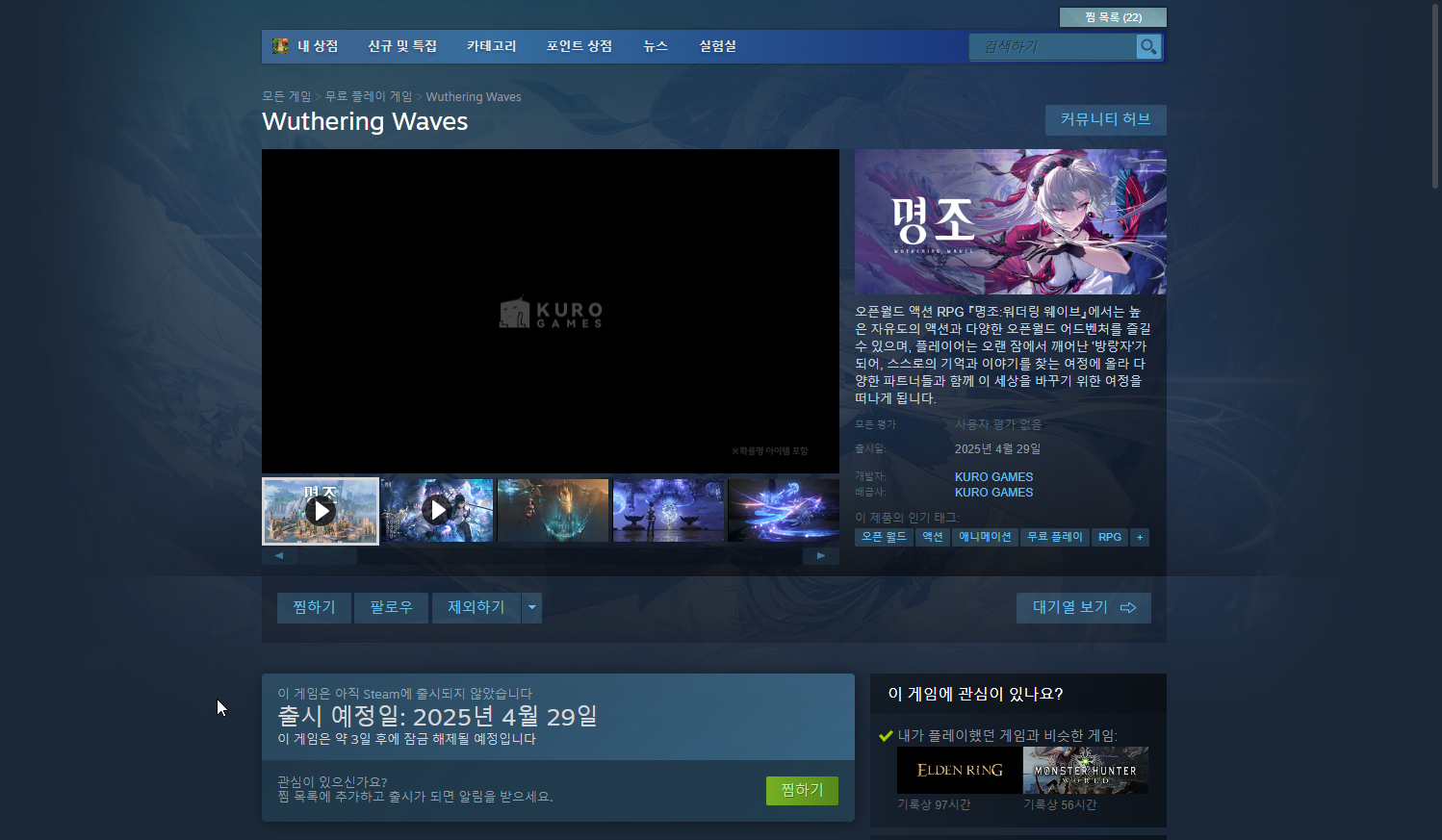
Task: Open the user avatar icon next to 내 상점
Action: pyautogui.click(x=280, y=46)
